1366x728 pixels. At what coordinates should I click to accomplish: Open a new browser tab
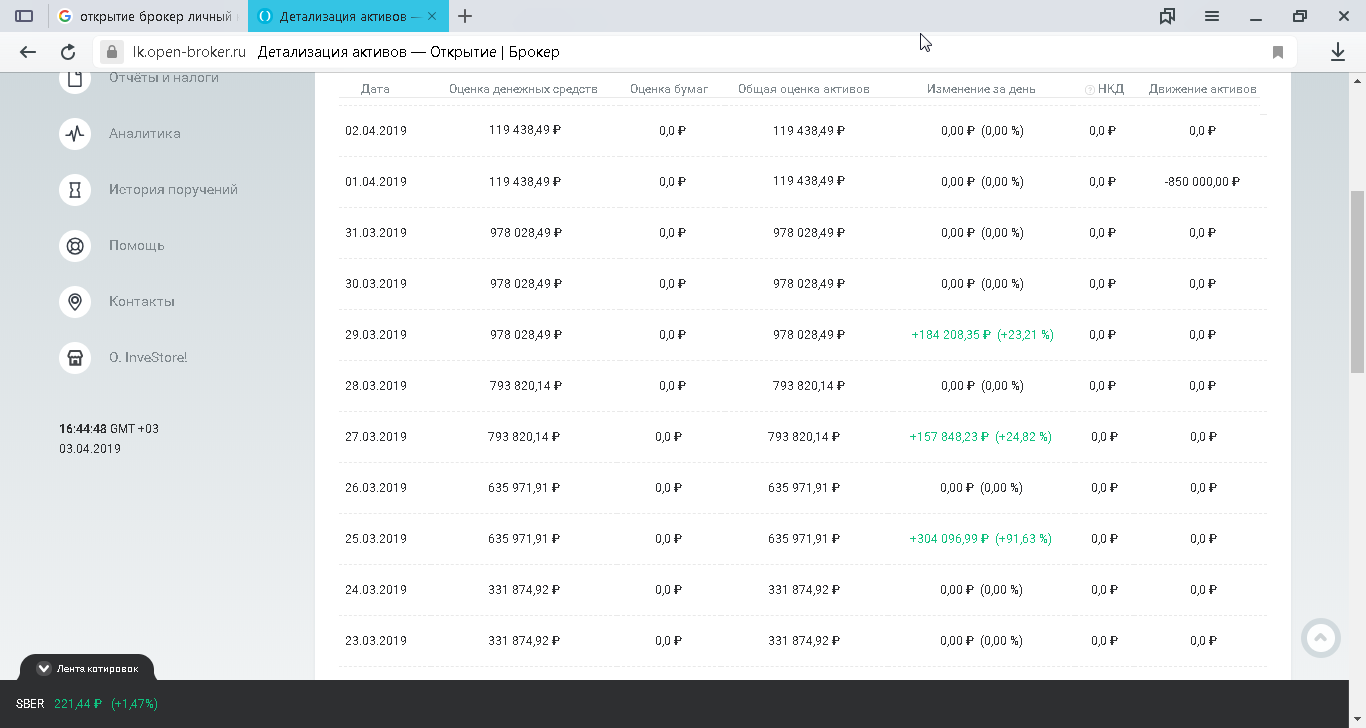[465, 16]
